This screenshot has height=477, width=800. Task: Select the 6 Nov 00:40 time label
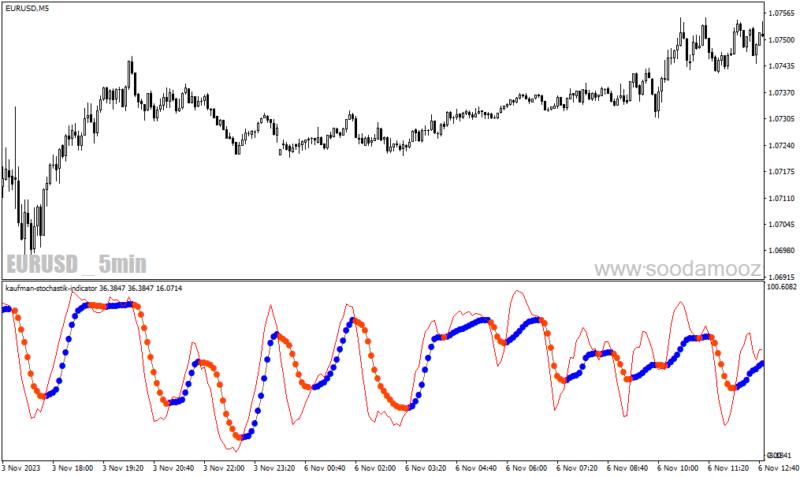click(325, 468)
